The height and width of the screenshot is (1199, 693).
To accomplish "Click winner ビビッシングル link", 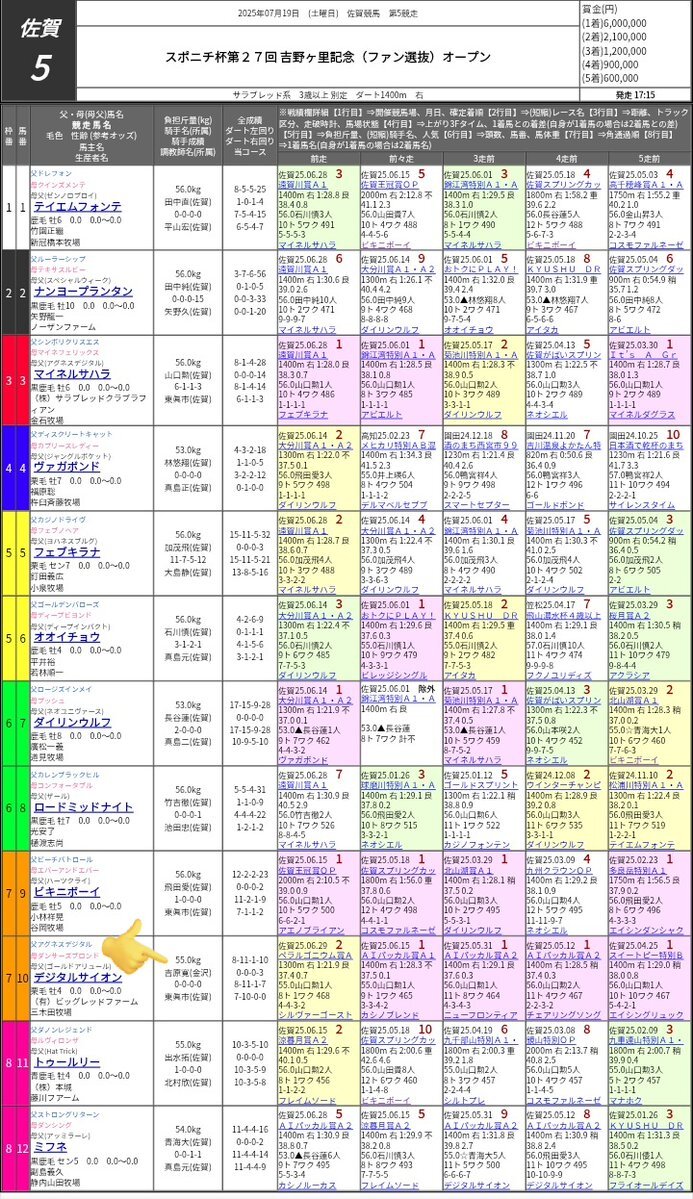I will coord(394,674).
